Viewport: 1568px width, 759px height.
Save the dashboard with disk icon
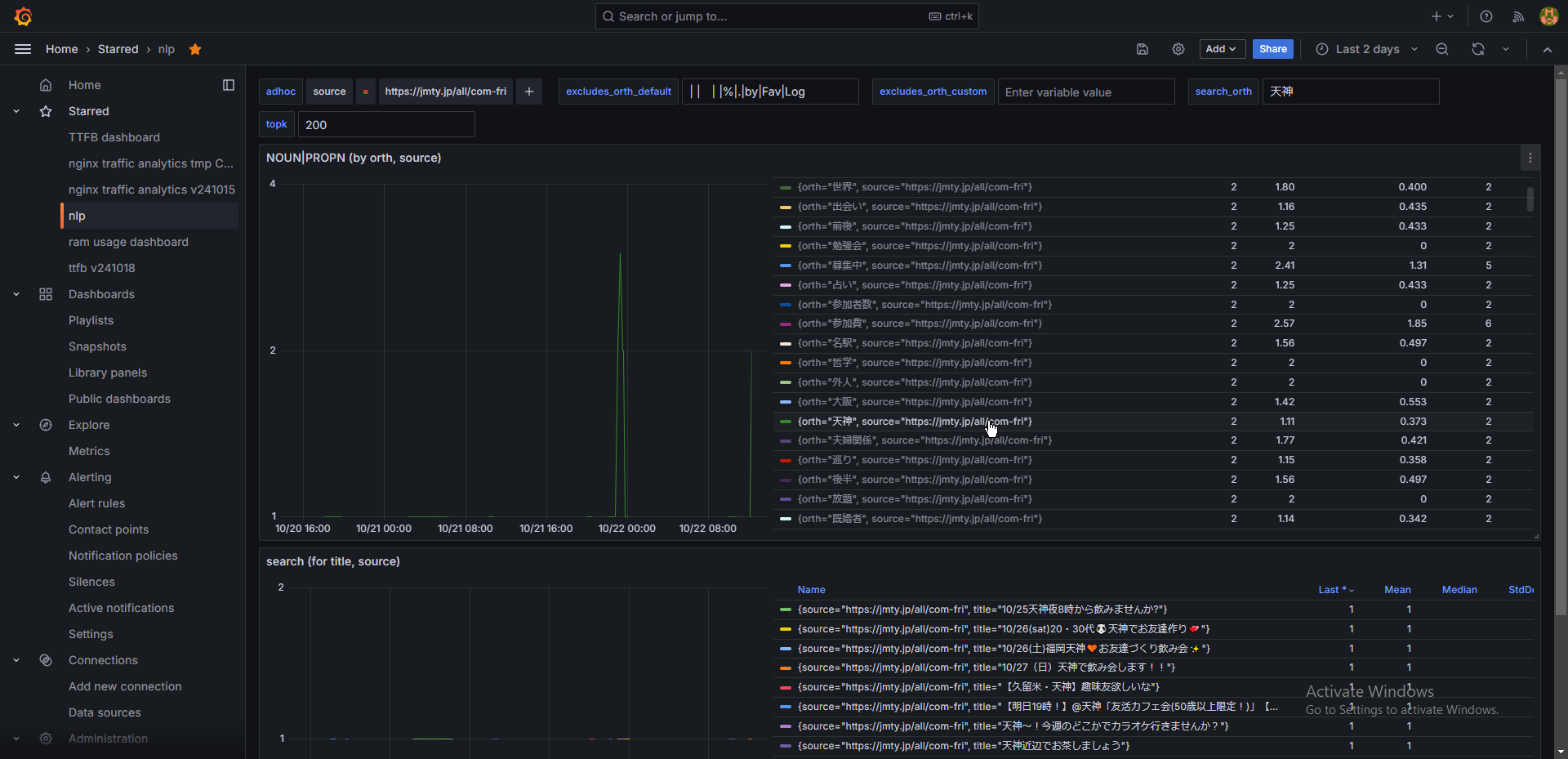coord(1143,49)
